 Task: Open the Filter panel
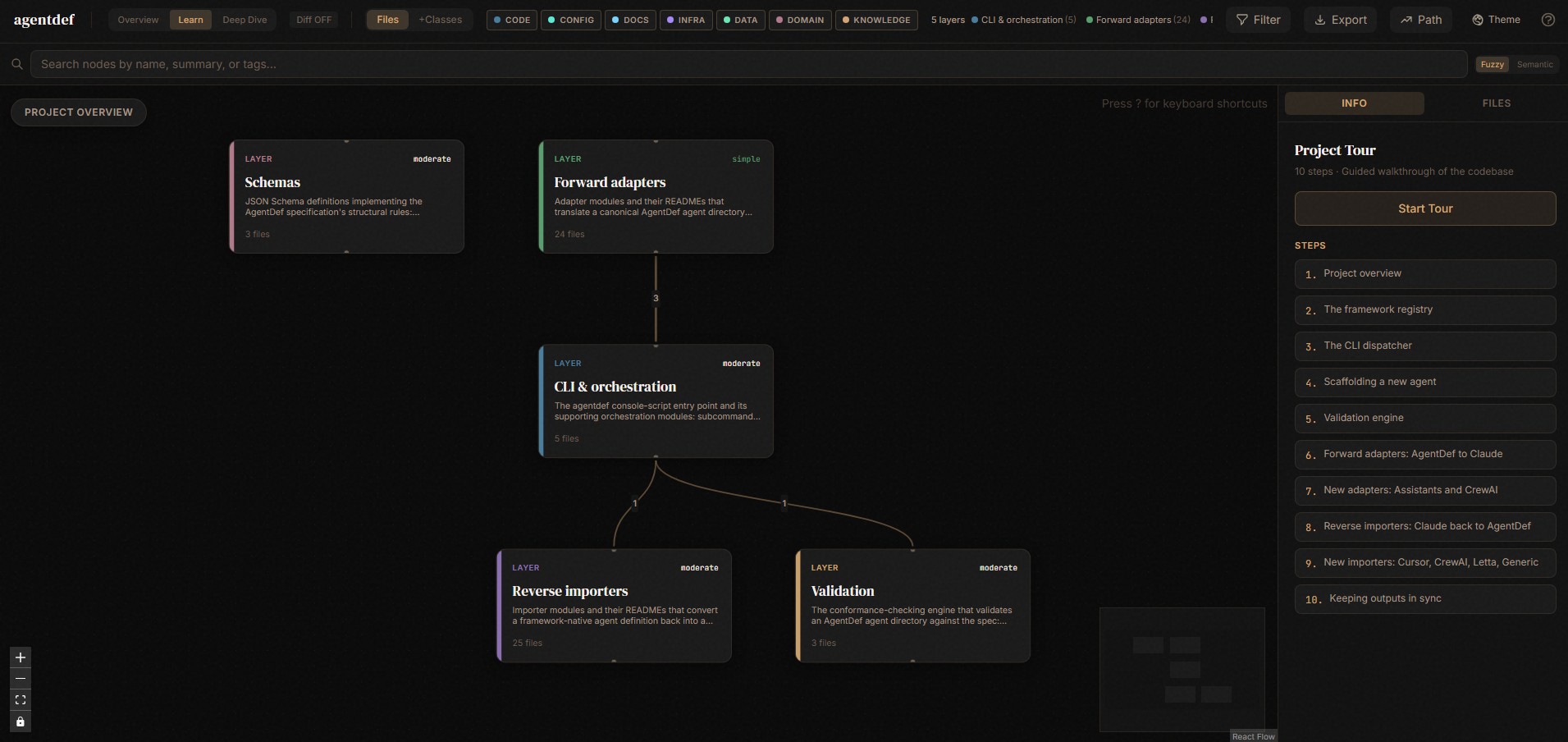(1258, 20)
